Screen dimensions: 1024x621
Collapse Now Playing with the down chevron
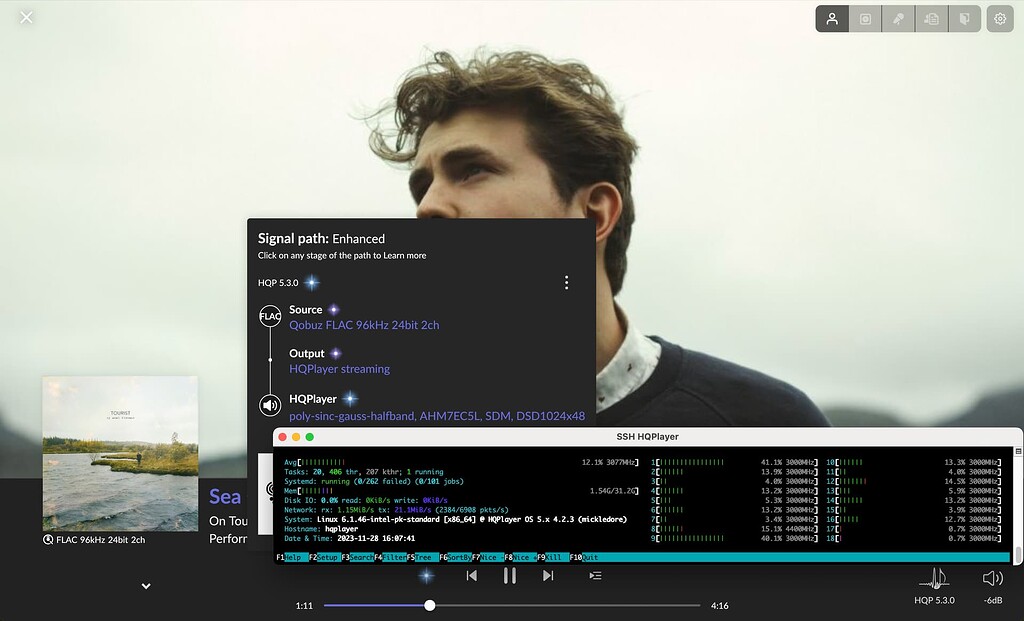(146, 586)
